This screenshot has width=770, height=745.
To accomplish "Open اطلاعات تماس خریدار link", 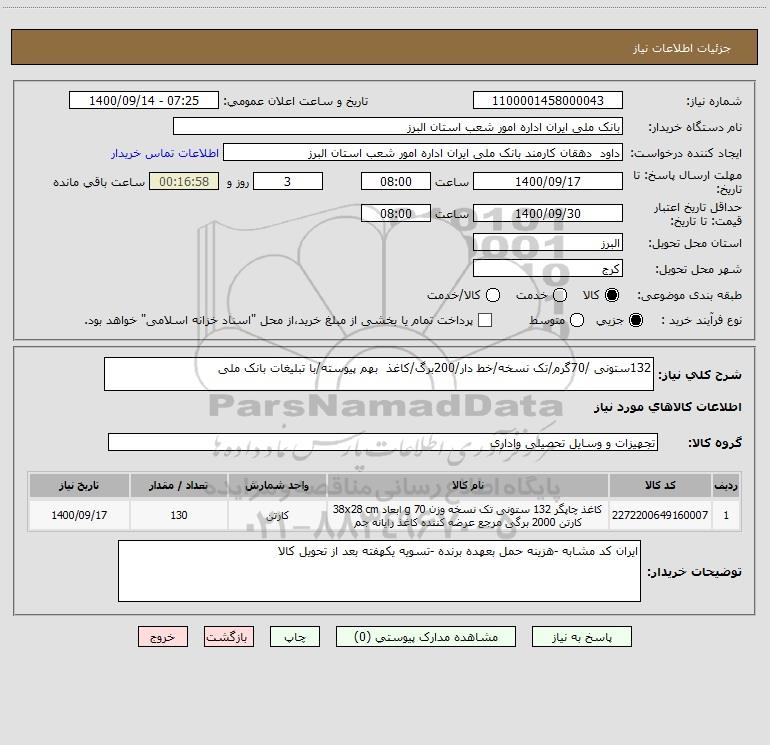I will (x=165, y=153).
